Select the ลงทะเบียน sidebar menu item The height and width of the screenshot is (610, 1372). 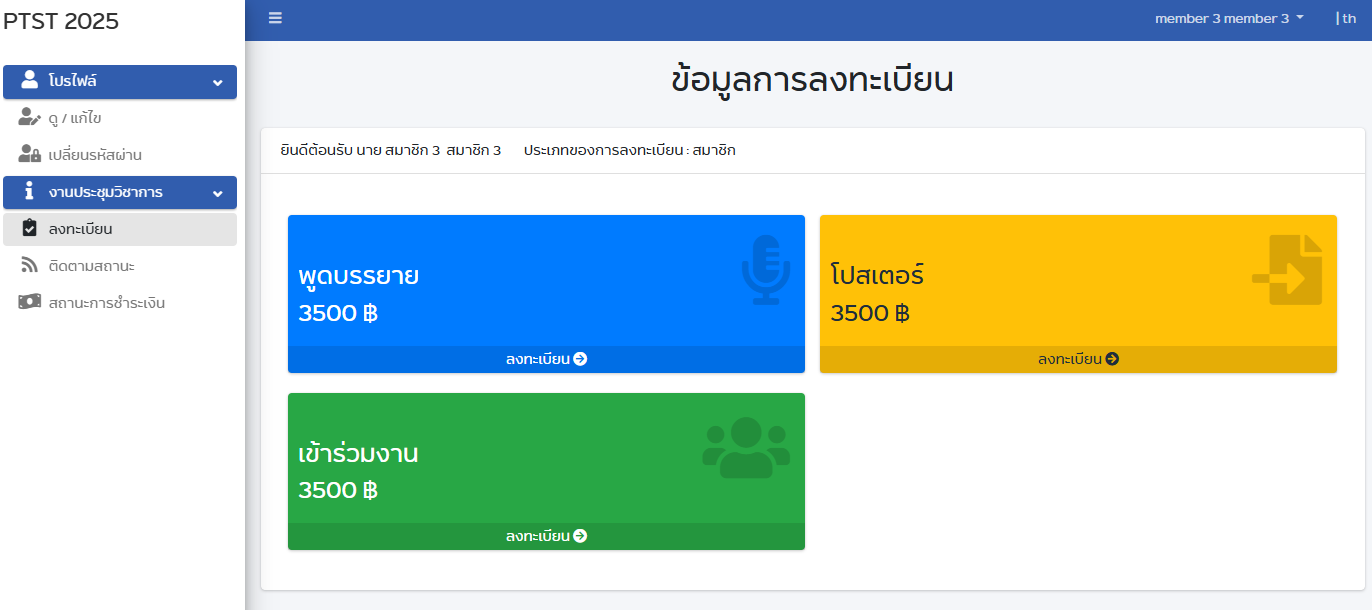80,229
